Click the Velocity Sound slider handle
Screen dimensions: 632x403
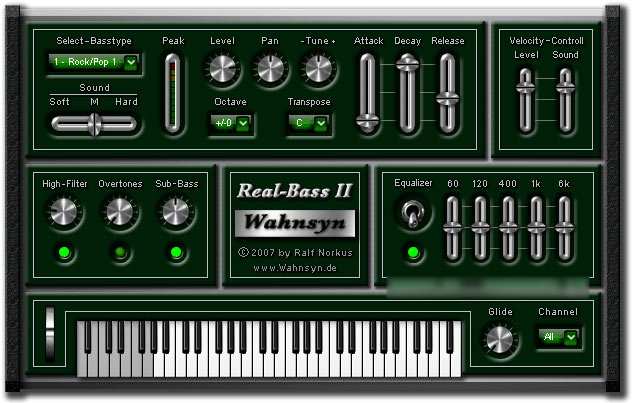click(565, 86)
